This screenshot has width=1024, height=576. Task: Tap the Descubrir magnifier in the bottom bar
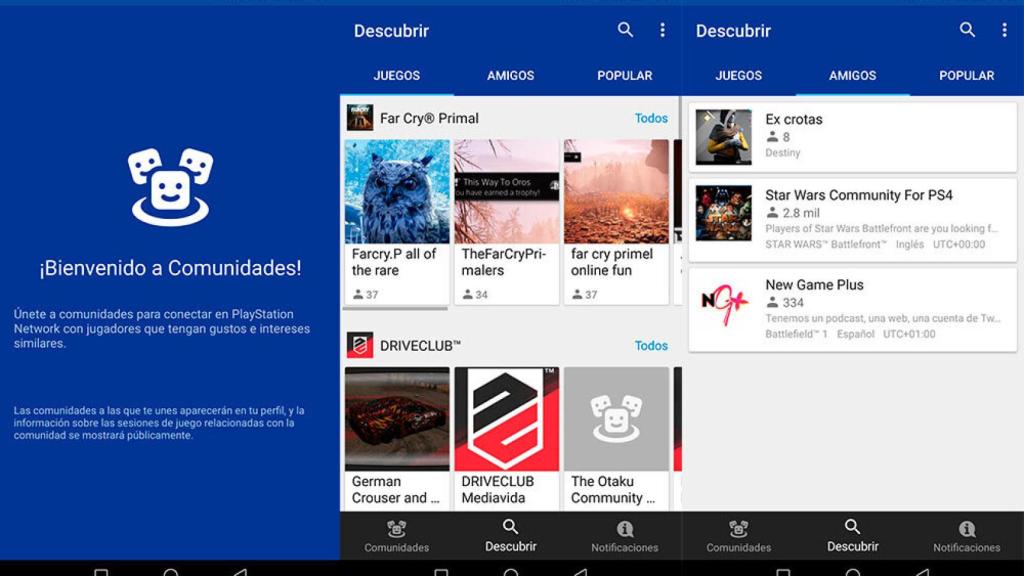coord(510,535)
